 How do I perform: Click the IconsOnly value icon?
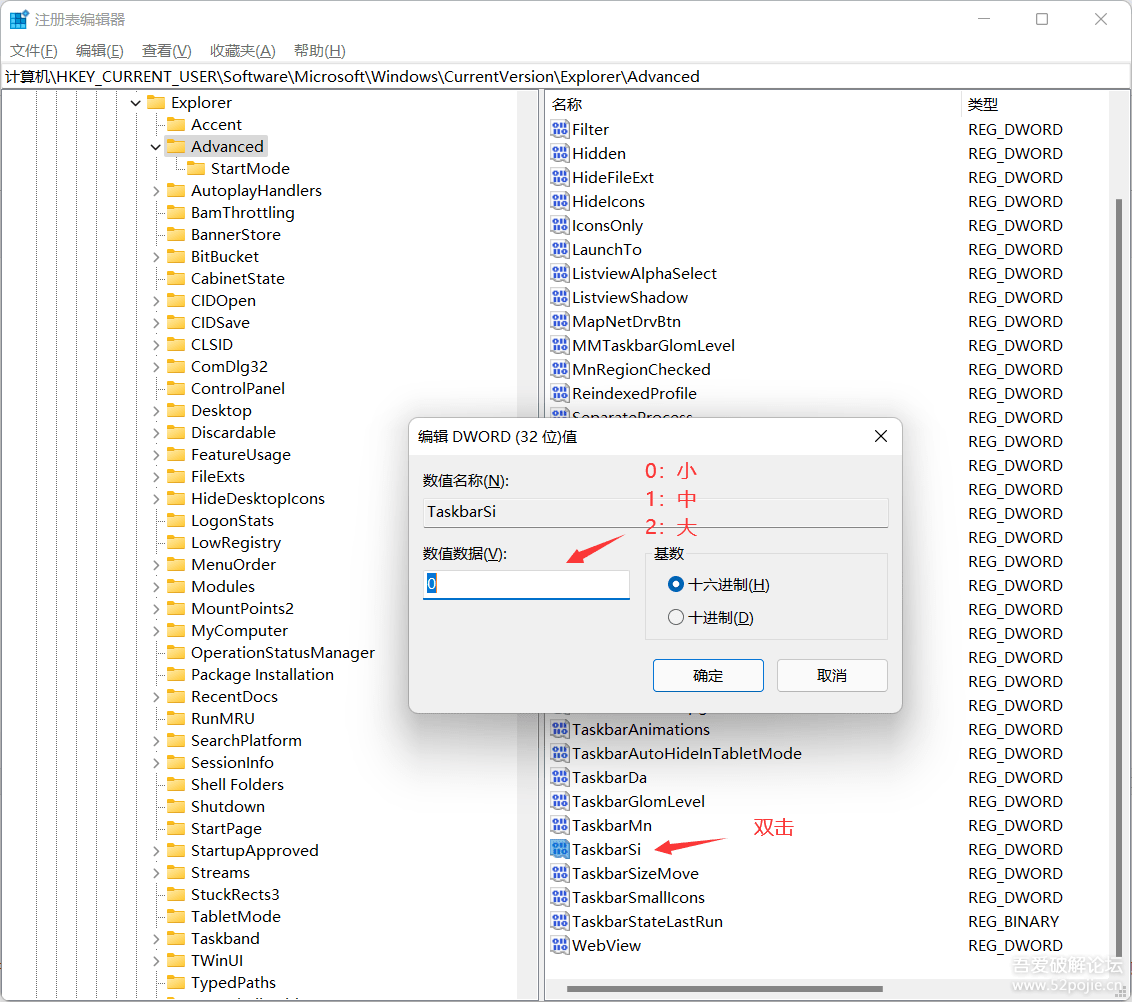pos(560,225)
